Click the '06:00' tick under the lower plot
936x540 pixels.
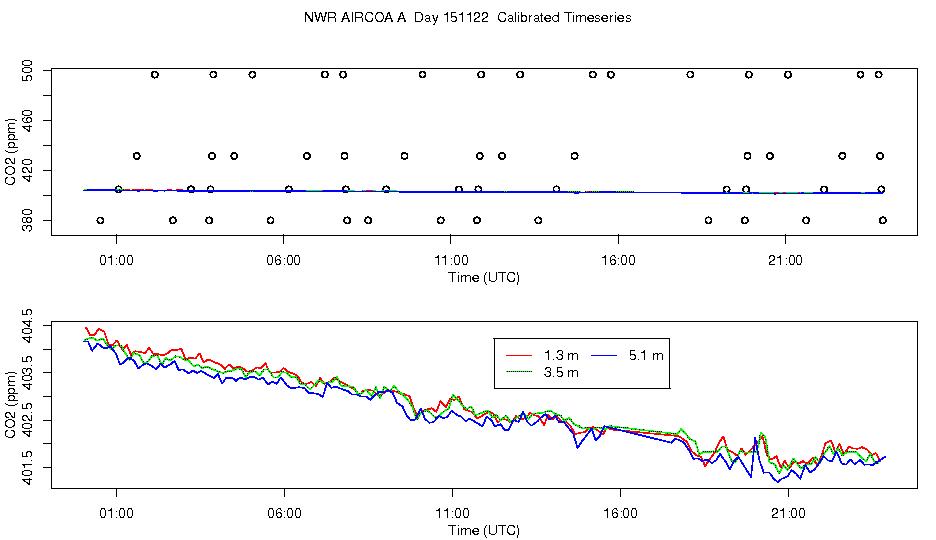[x=284, y=513]
